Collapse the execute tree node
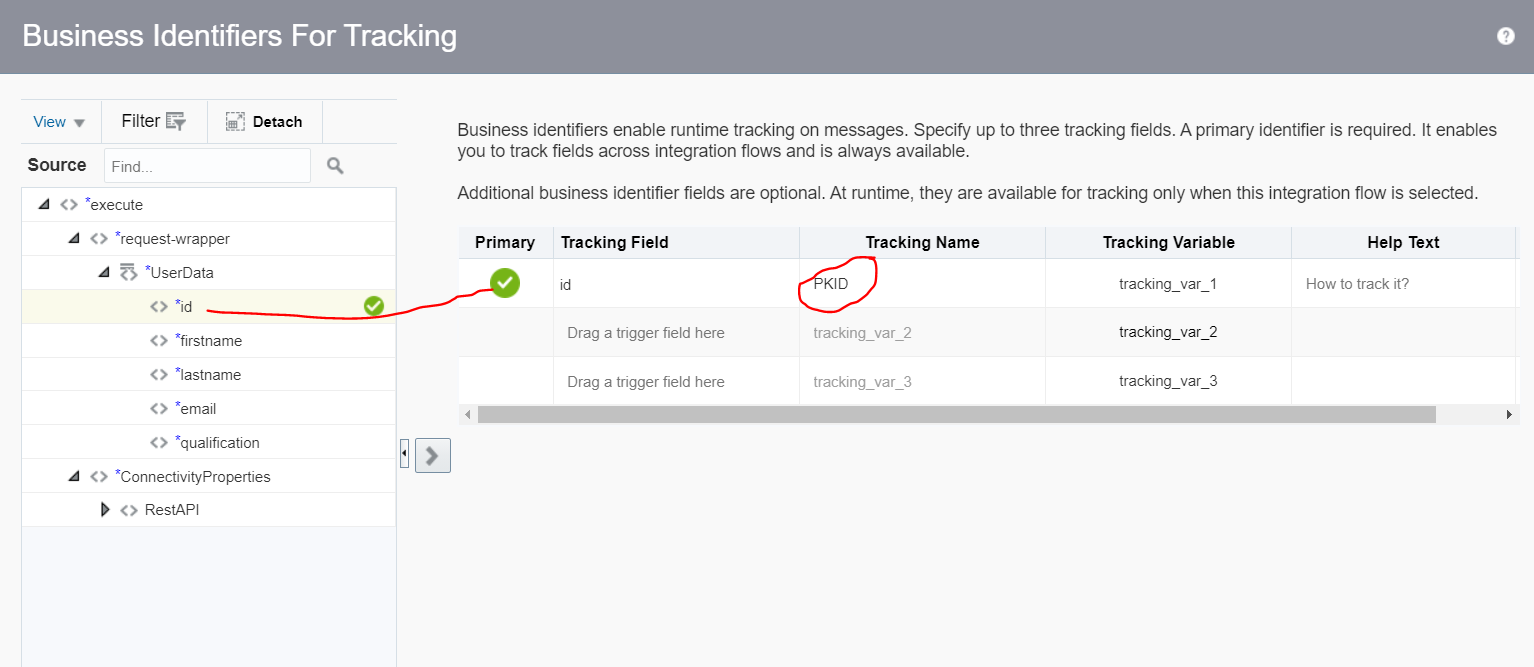This screenshot has width=1534, height=667. [x=42, y=203]
